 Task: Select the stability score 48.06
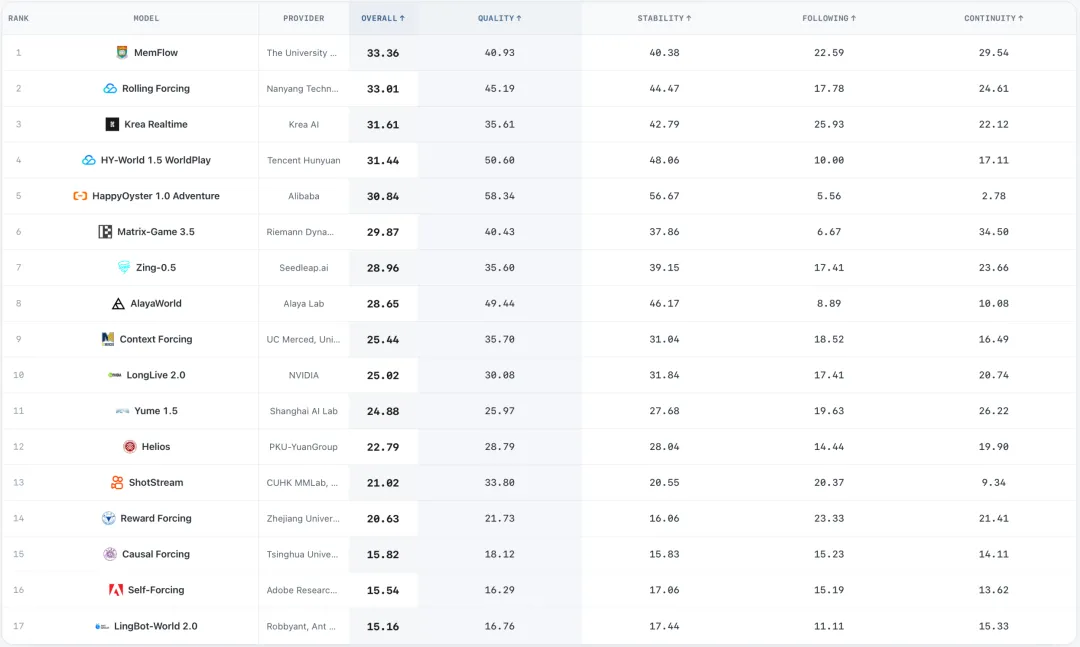664,160
